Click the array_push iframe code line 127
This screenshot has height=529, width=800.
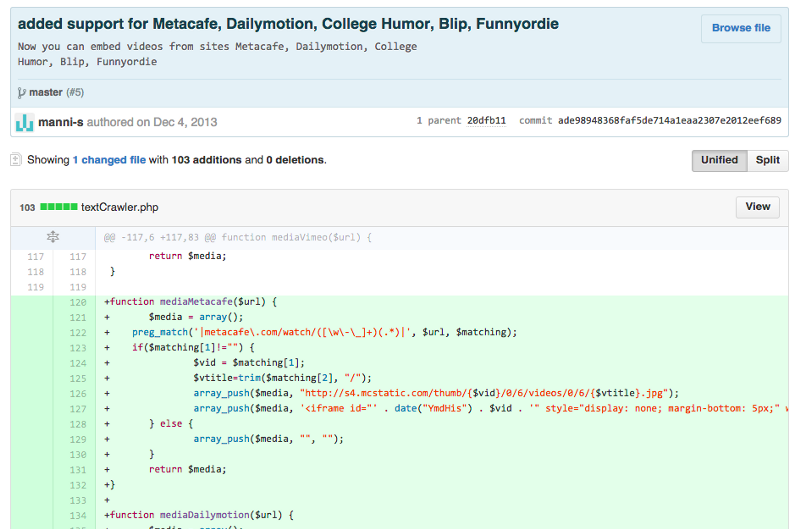442,409
